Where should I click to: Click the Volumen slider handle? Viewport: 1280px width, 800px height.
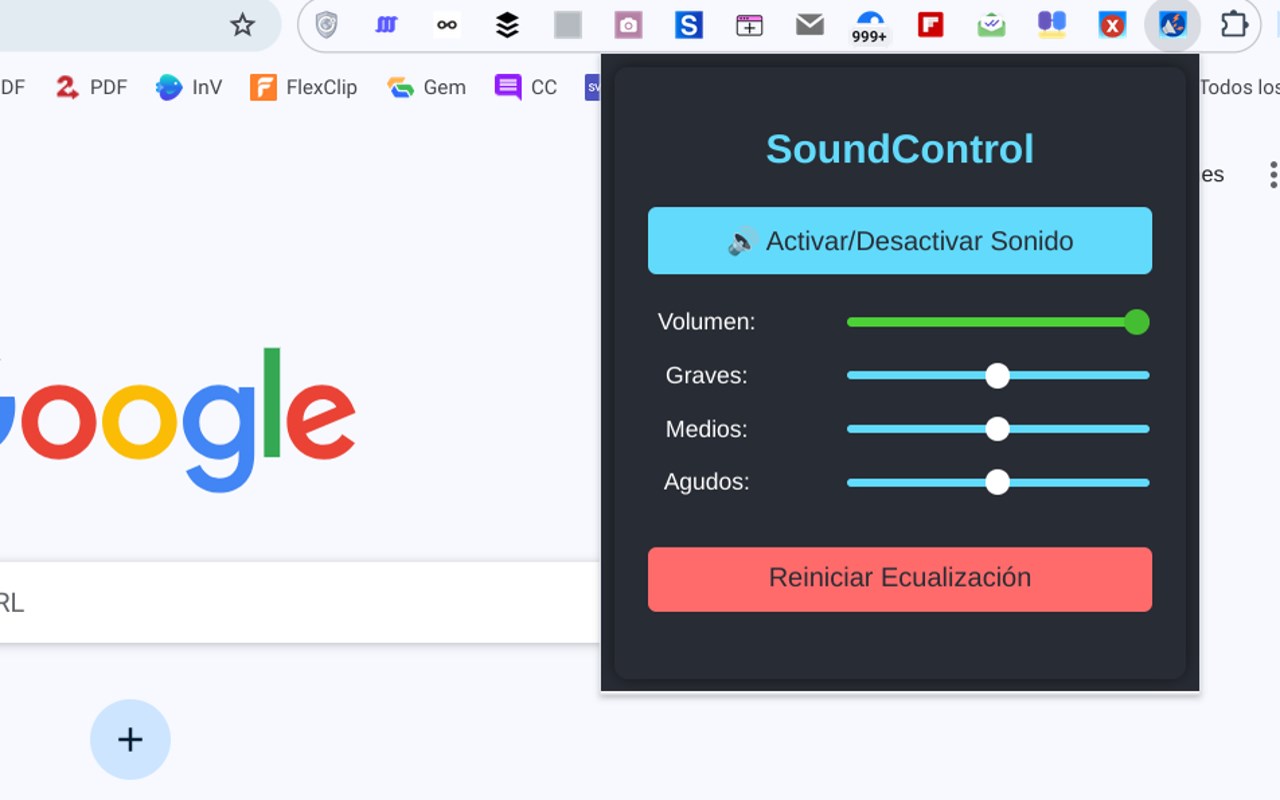coord(1136,322)
